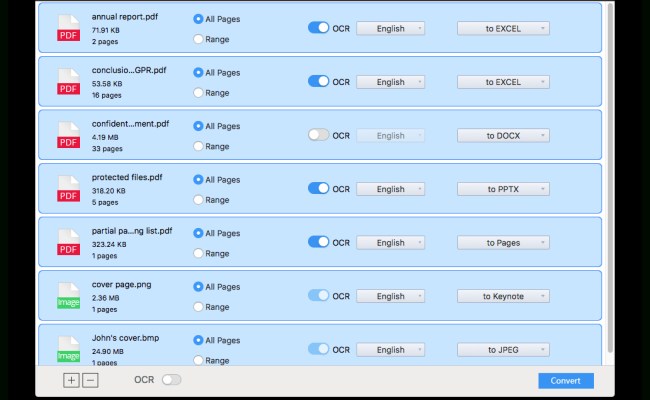Open English language dropdown for annual report.pdf

390,29
